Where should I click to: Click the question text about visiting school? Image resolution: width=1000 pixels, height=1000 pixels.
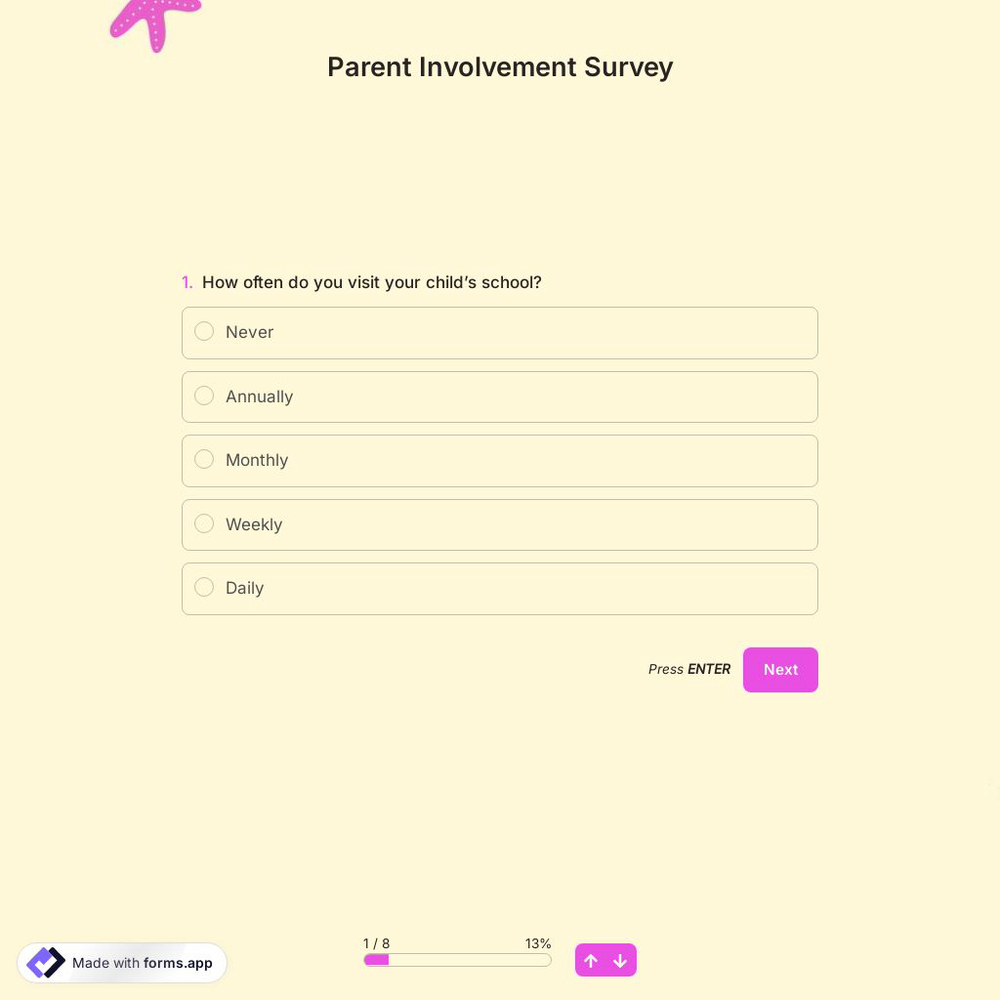[371, 282]
